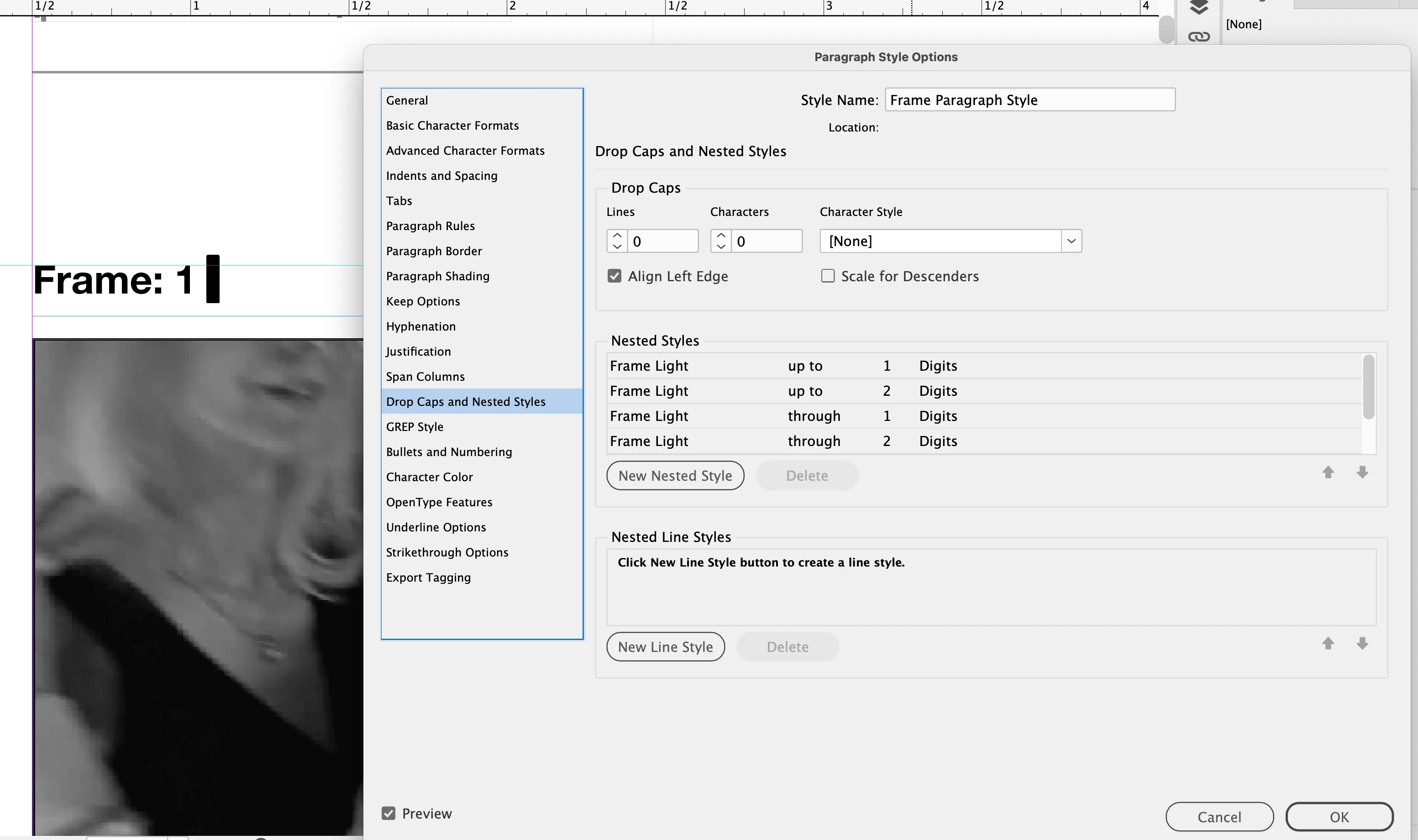Decrease Drop Cap Characters stepper

(720, 247)
